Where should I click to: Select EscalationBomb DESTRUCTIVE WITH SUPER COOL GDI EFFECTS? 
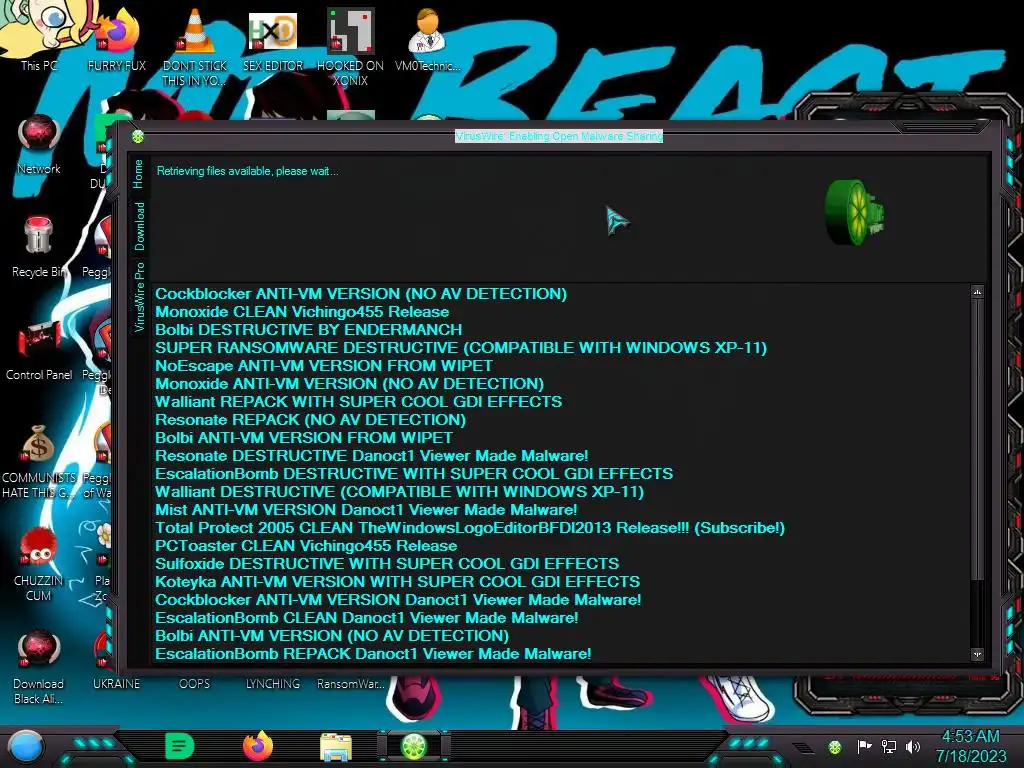tap(413, 473)
